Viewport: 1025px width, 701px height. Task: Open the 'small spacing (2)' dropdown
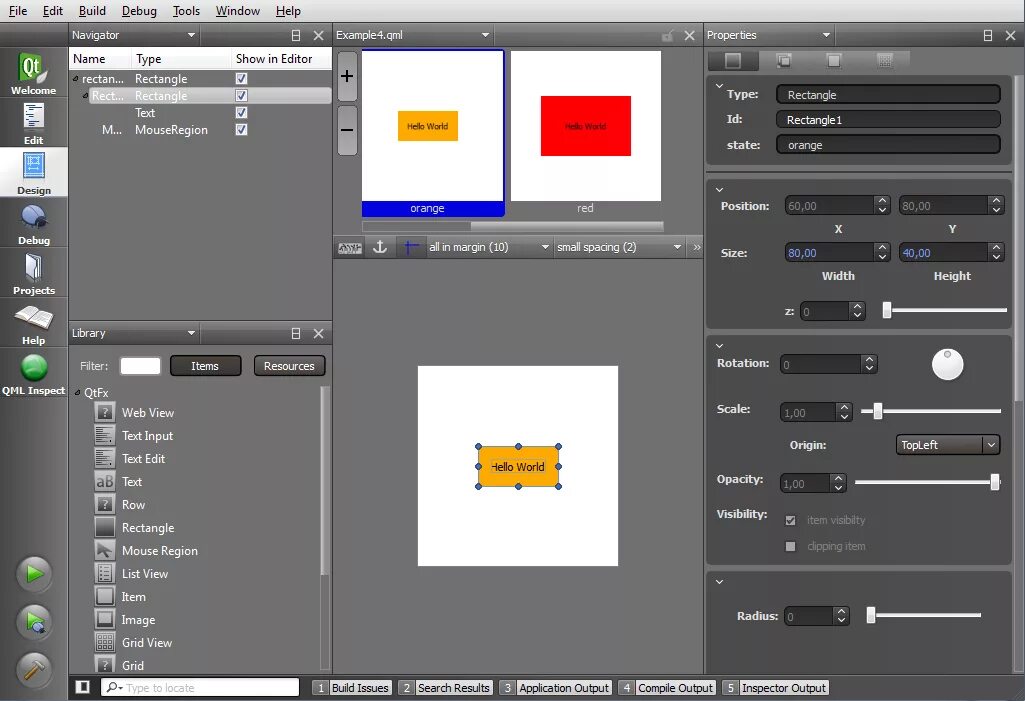coord(618,247)
